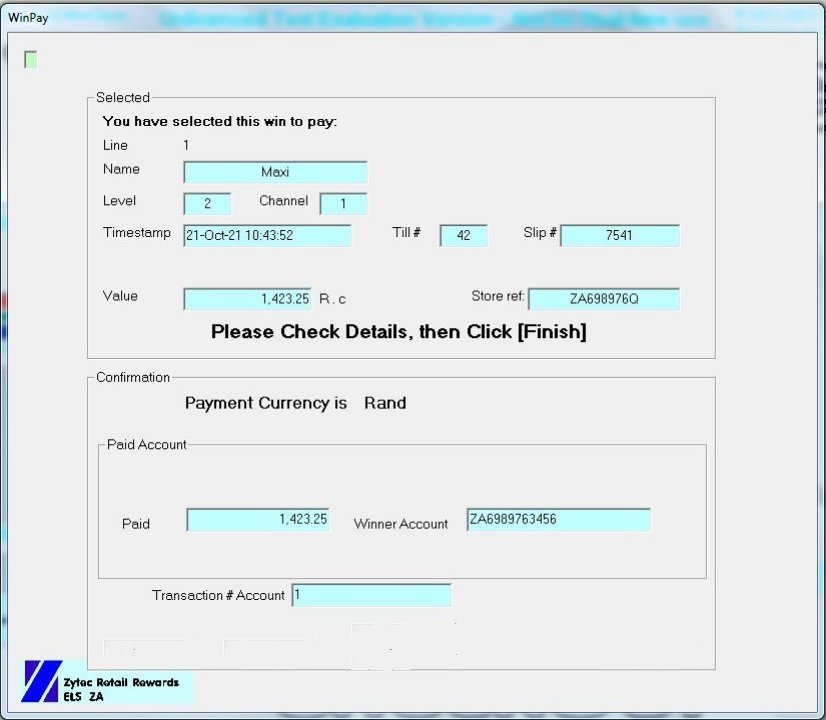Click the Zytec Retail Rewards logo icon
The height and width of the screenshot is (720, 826).
(x=42, y=681)
